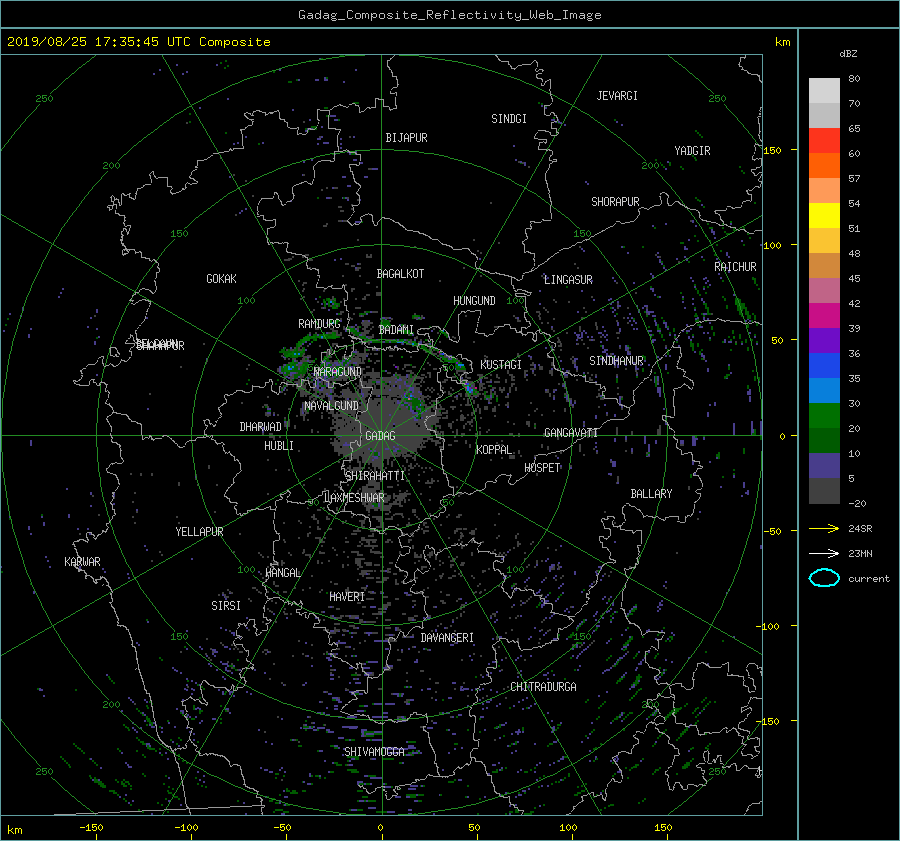Click the blue 36 dBZ color swatch
Image resolution: width=900 pixels, height=841 pixels.
pos(824,366)
